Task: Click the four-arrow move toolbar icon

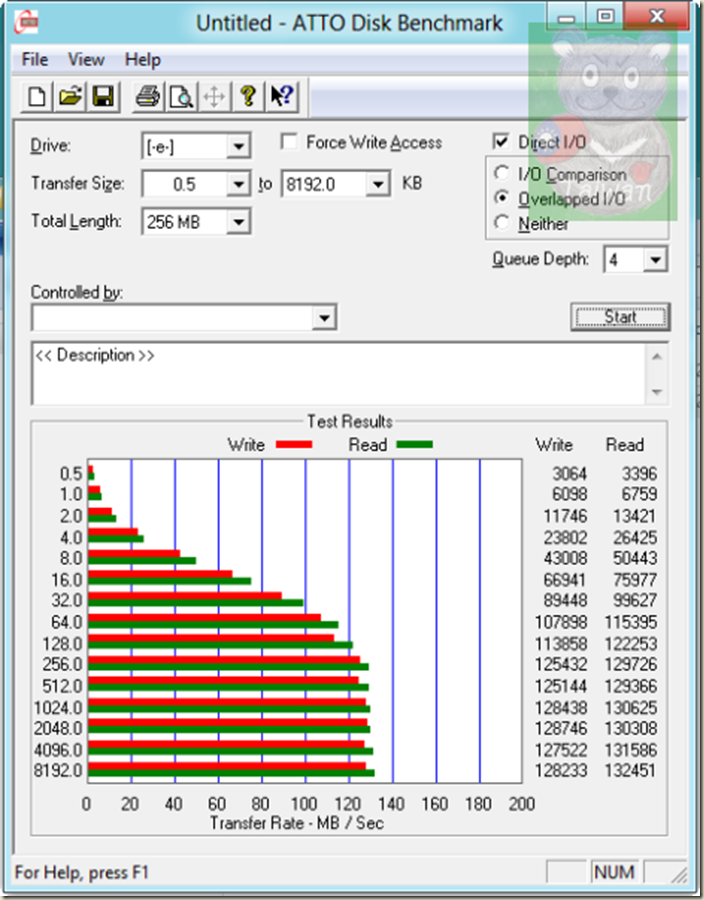Action: tap(214, 96)
